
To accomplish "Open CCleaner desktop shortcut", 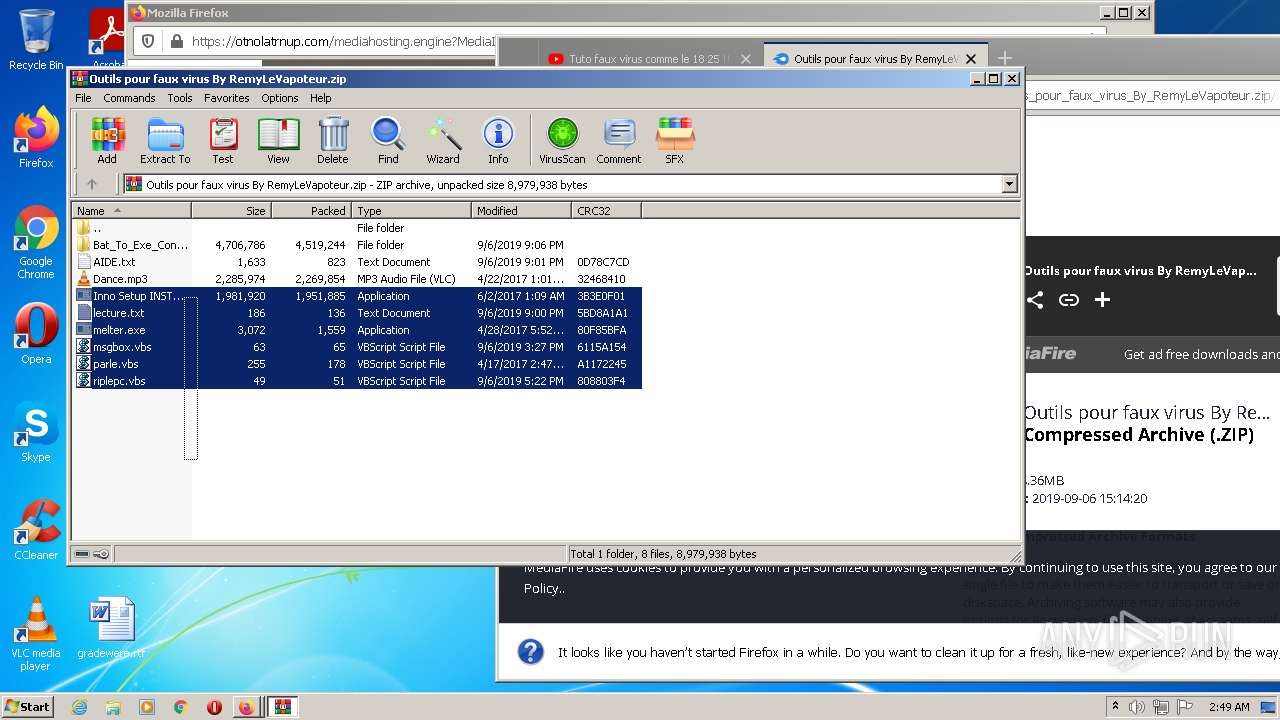I will tap(36, 530).
